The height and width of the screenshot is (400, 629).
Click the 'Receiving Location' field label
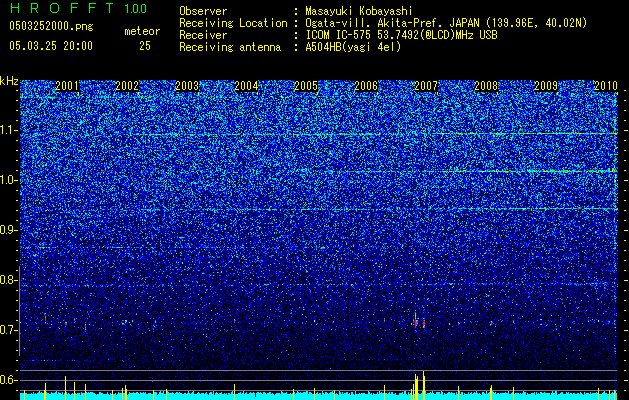233,23
